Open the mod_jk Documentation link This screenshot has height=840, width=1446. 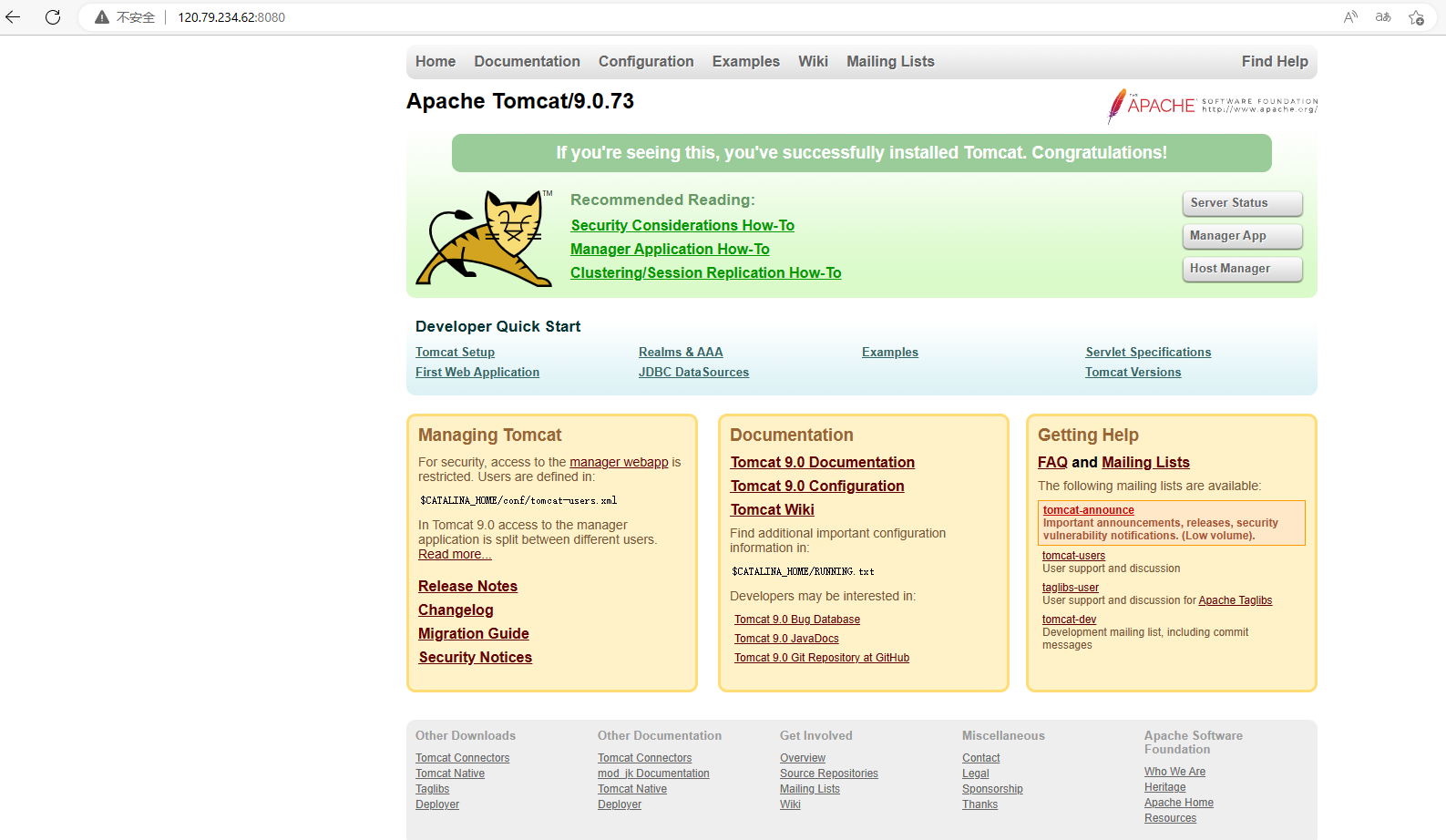tap(653, 773)
